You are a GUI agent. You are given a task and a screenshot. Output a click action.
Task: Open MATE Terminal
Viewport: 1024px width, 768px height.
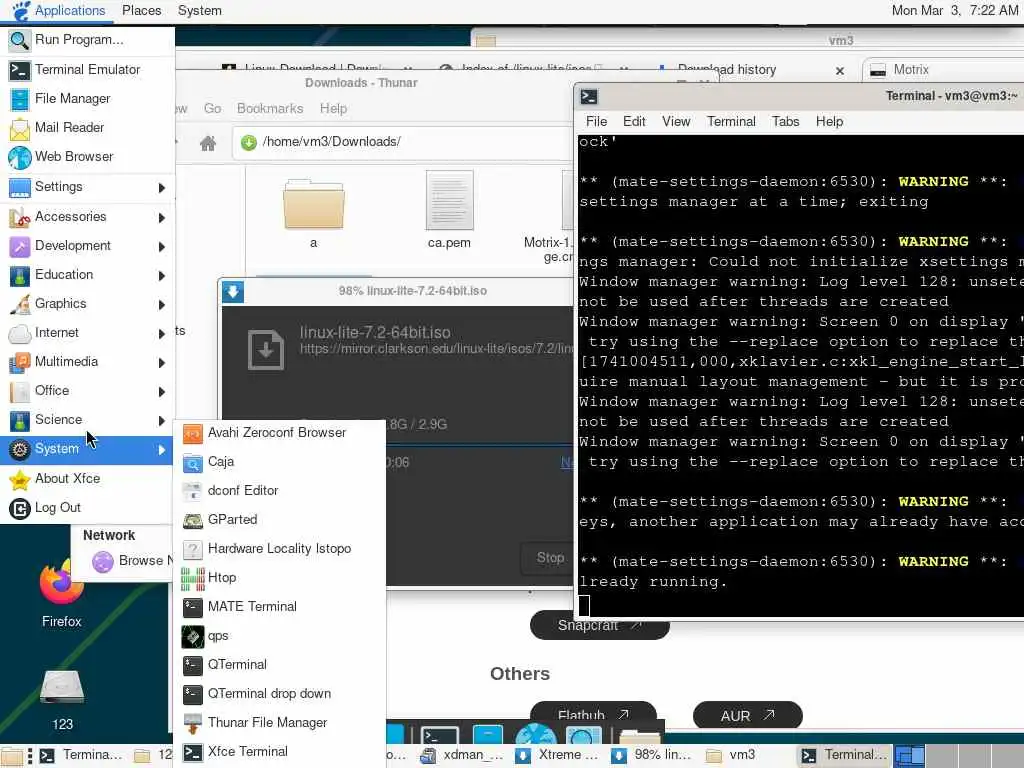point(280,607)
